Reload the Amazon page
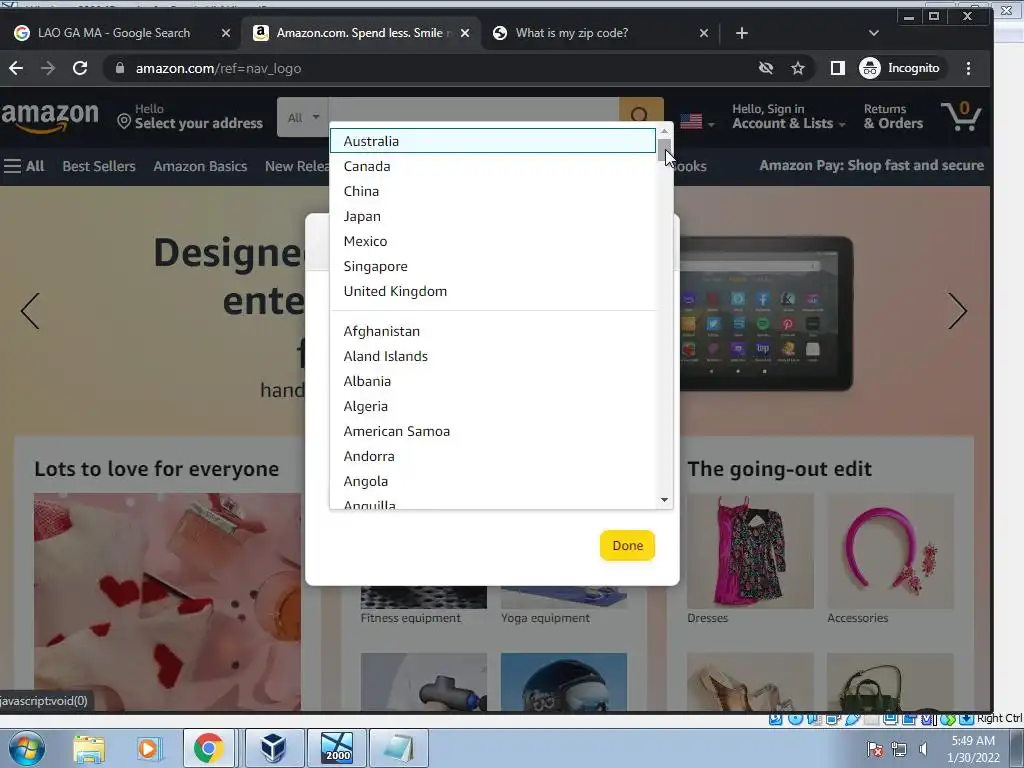The height and width of the screenshot is (768, 1024). click(80, 68)
